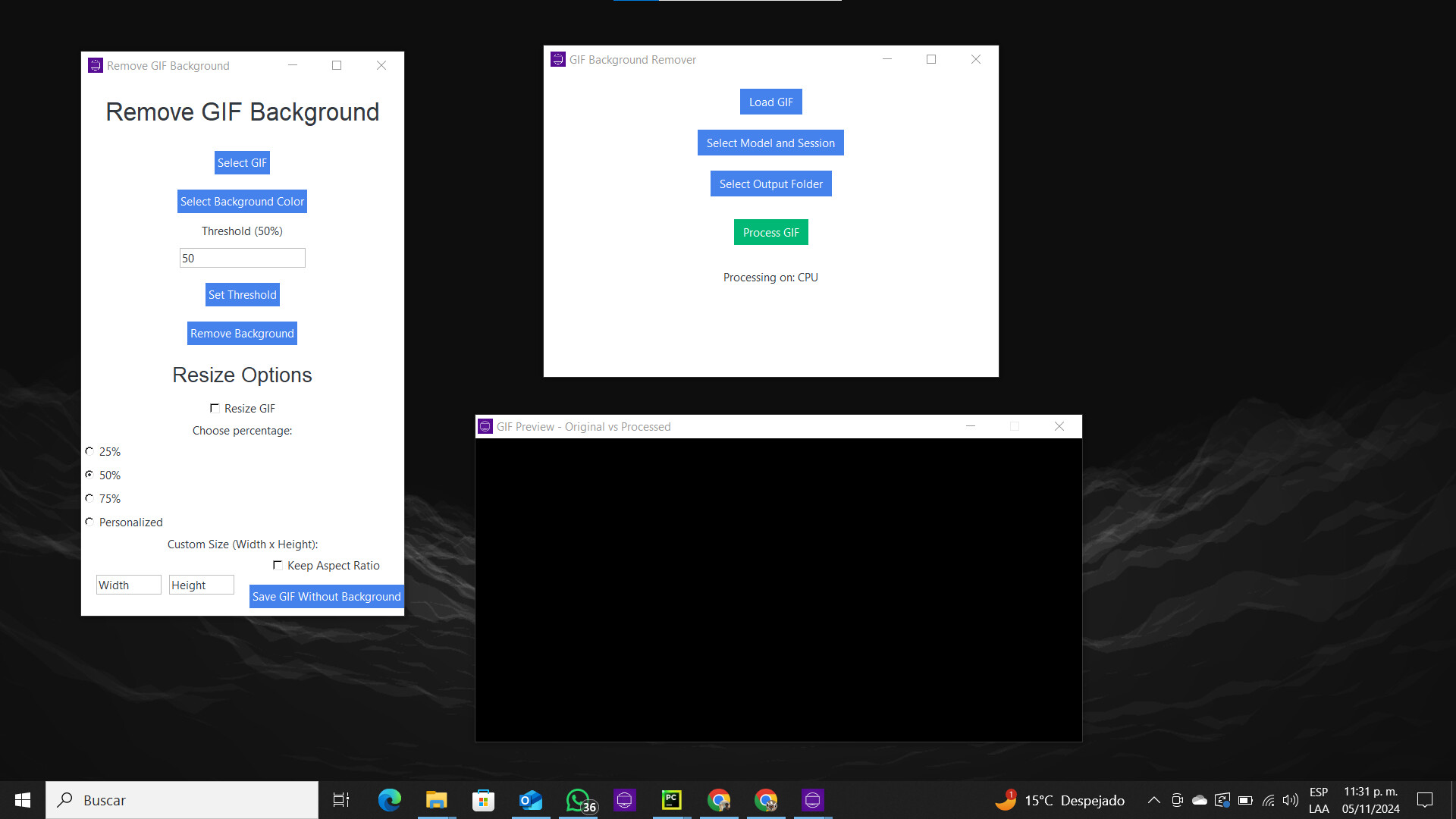Viewport: 1456px width, 819px height.
Task: Enable the Resize GIF checkbox
Action: point(215,408)
